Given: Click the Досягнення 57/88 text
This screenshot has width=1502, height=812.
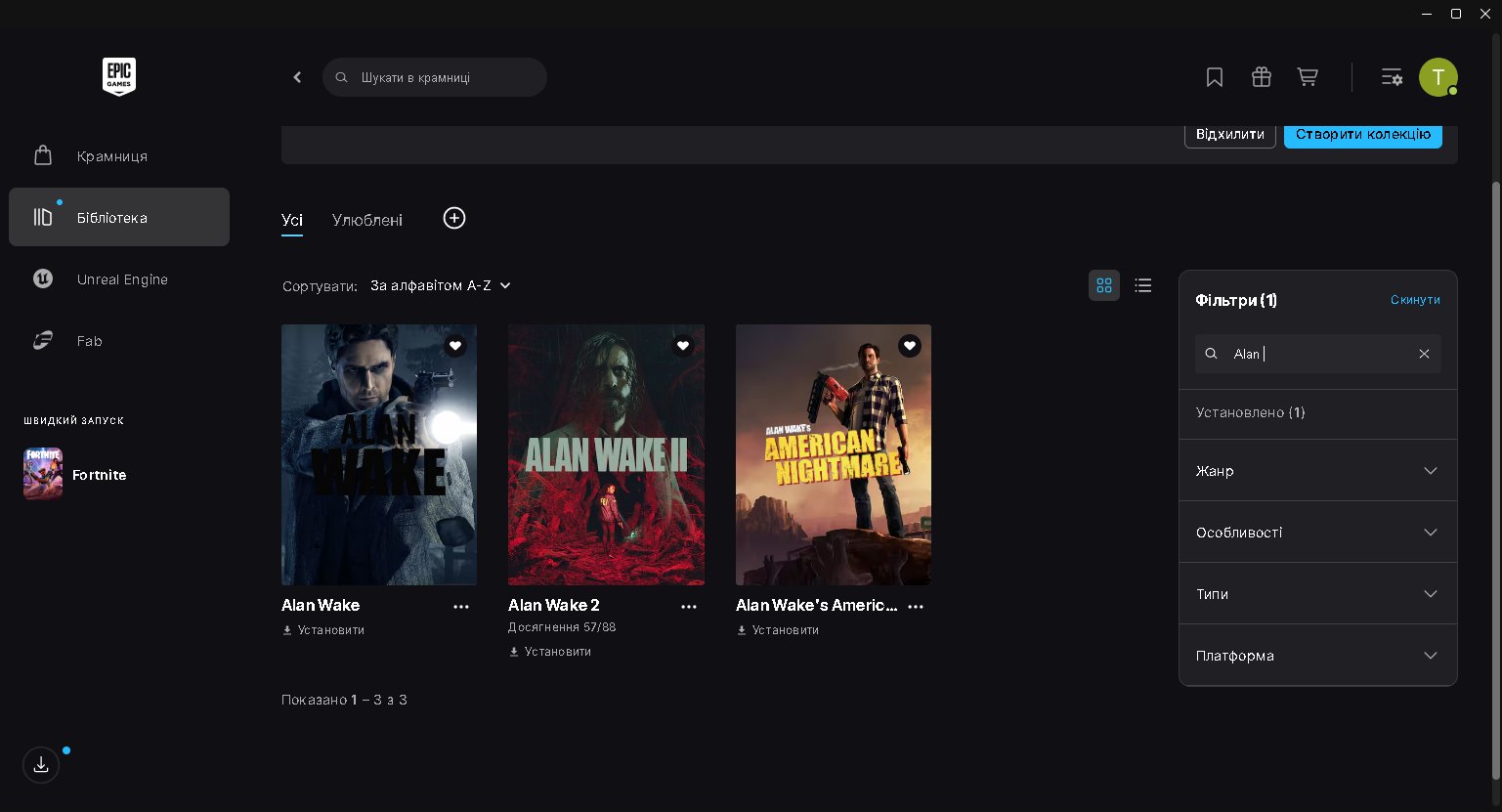Looking at the screenshot, I should point(562,627).
